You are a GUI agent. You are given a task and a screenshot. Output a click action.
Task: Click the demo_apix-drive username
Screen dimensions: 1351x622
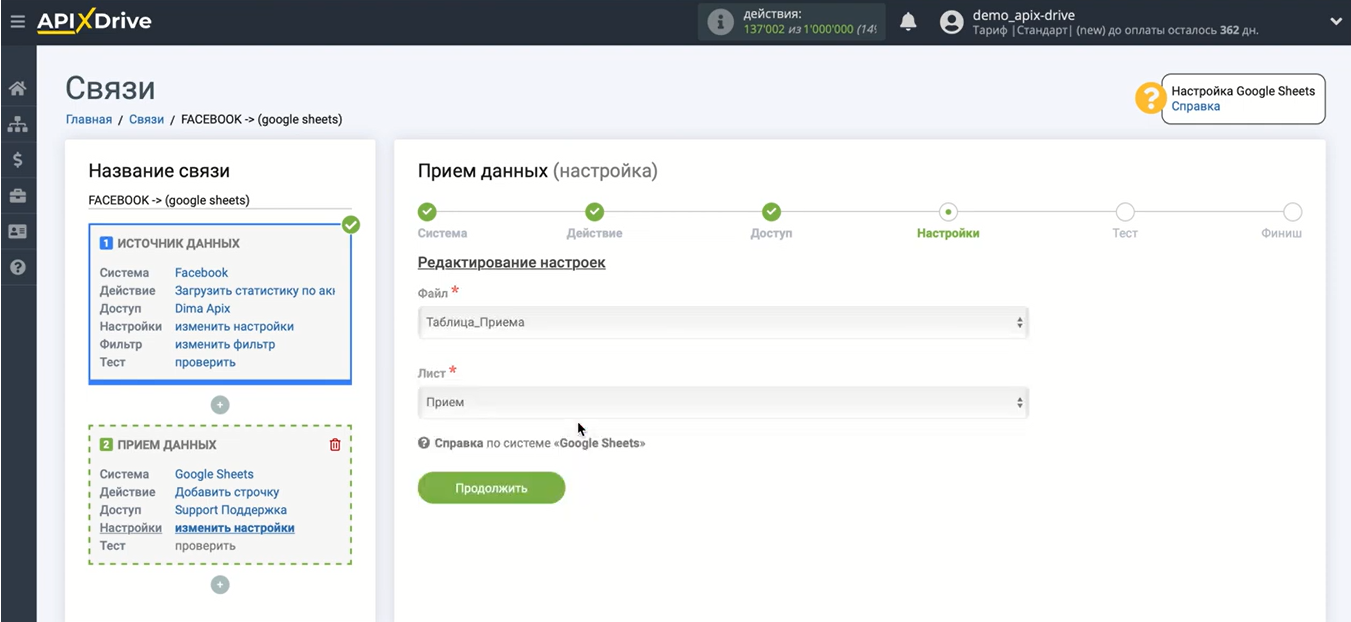1023,15
